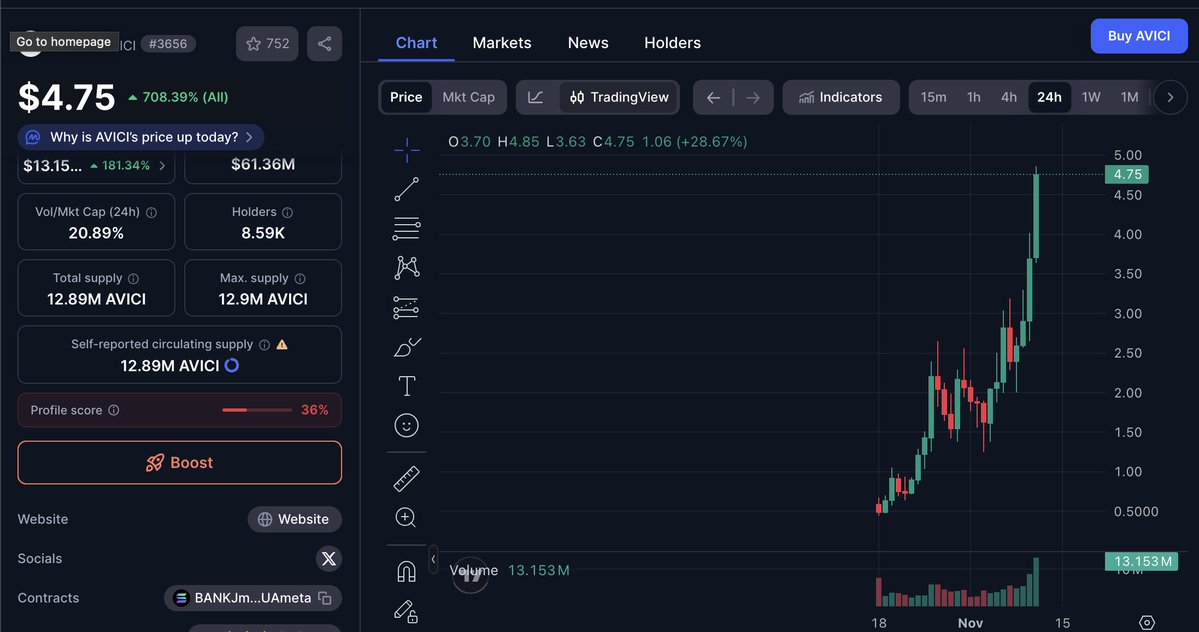Click the circulating supply progress ring
1199x632 pixels.
(232, 365)
